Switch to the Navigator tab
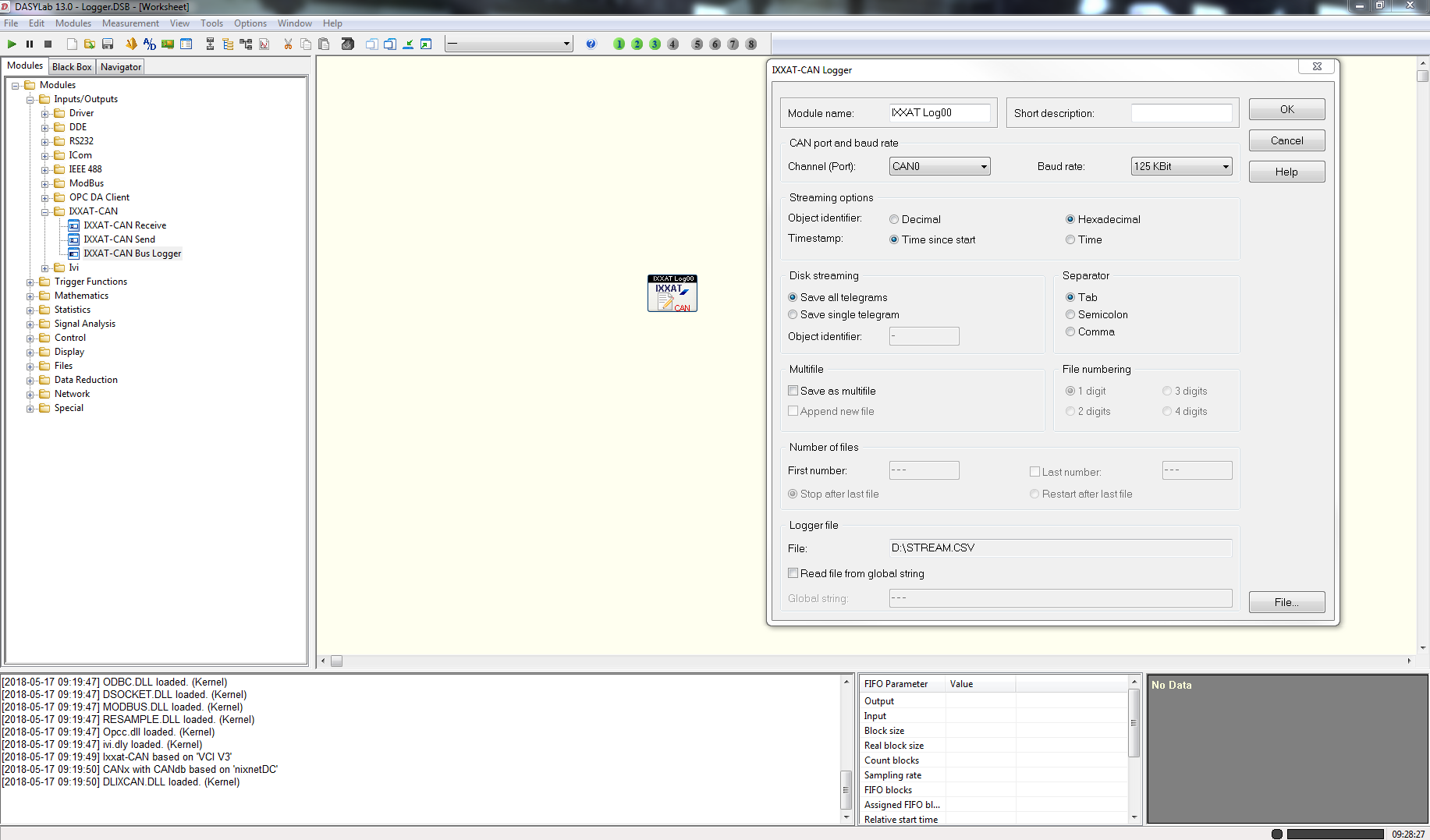 pyautogui.click(x=121, y=67)
